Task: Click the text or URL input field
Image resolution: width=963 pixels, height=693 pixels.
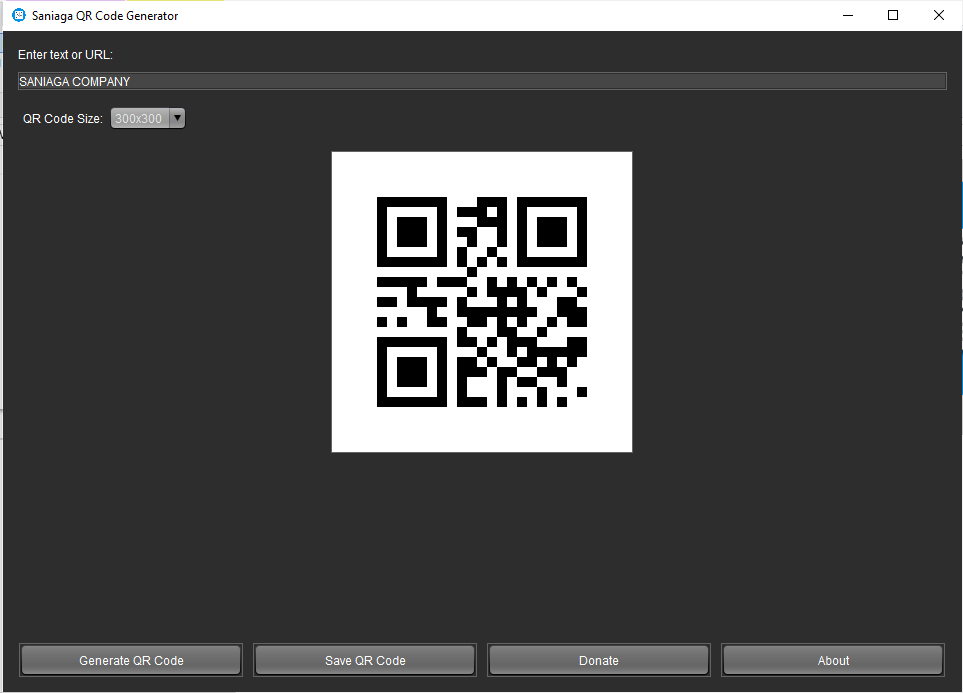Action: 482,81
